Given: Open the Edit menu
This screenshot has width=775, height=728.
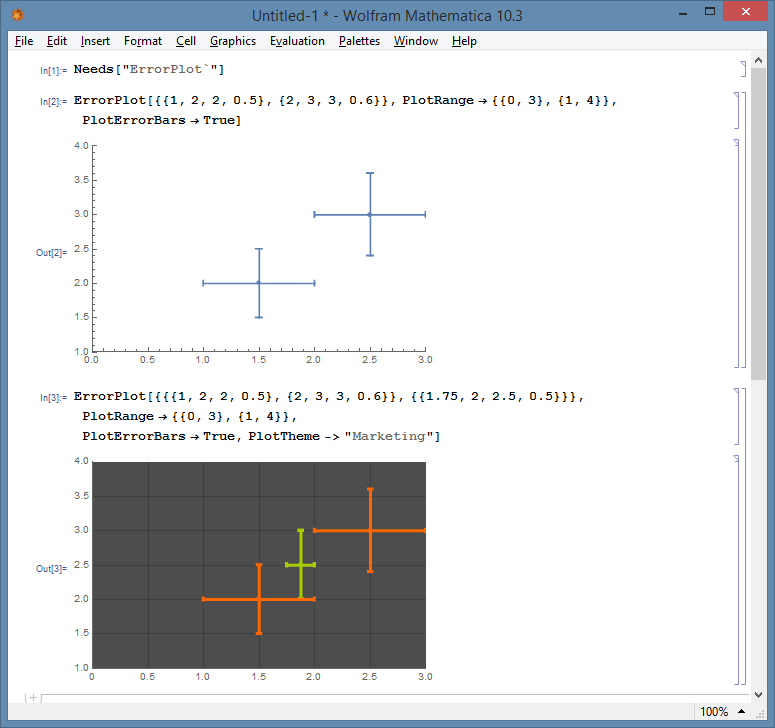Looking at the screenshot, I should tap(56, 41).
